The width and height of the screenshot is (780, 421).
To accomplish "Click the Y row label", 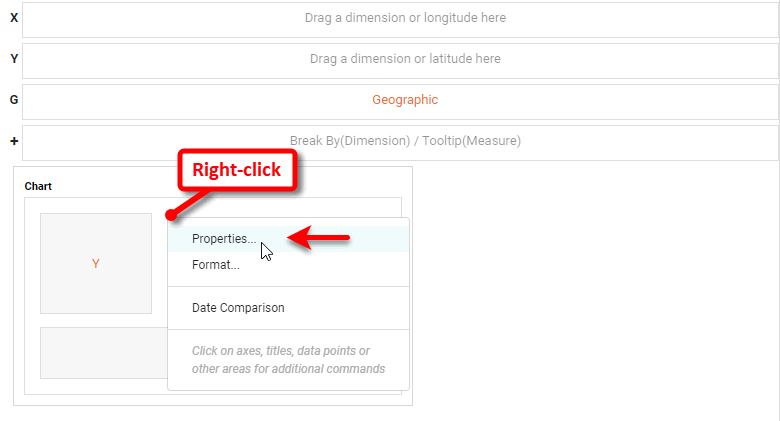I will pos(14,59).
